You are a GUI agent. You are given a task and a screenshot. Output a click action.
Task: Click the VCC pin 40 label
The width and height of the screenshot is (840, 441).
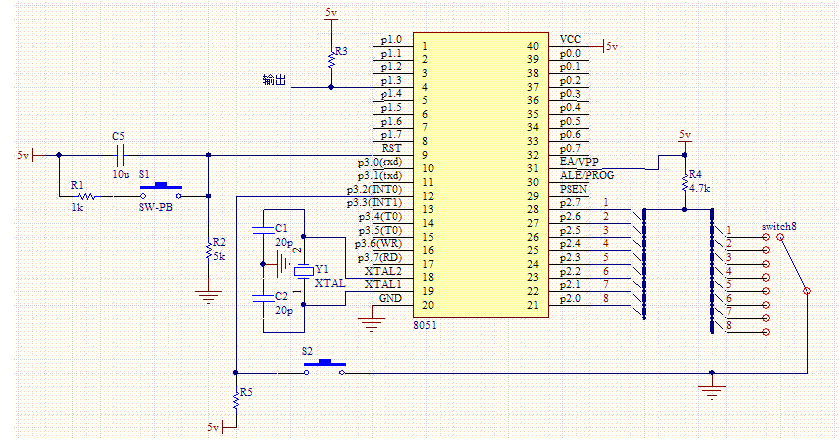click(570, 39)
